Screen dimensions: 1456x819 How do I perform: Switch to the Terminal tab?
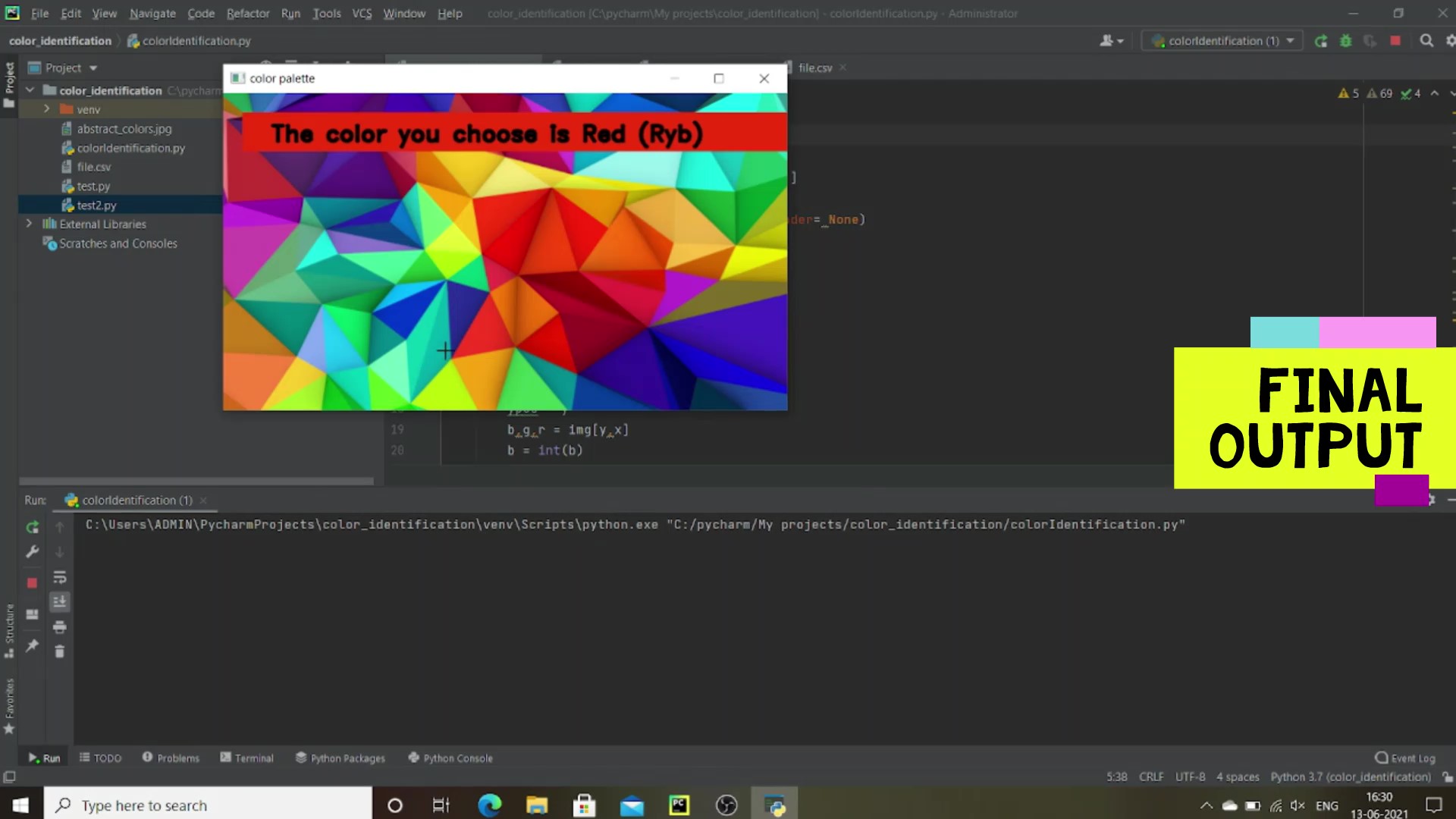[x=246, y=758]
